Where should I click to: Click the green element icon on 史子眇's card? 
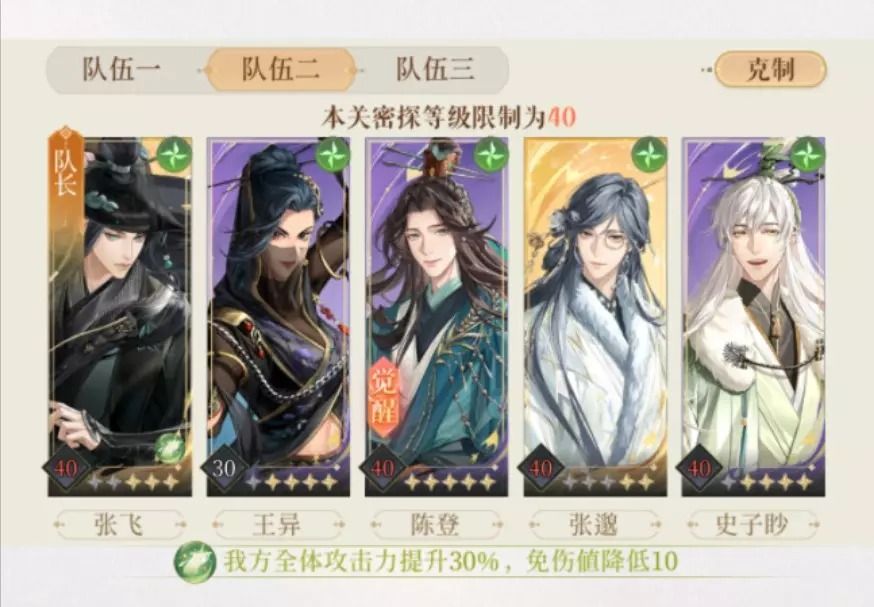[x=808, y=154]
